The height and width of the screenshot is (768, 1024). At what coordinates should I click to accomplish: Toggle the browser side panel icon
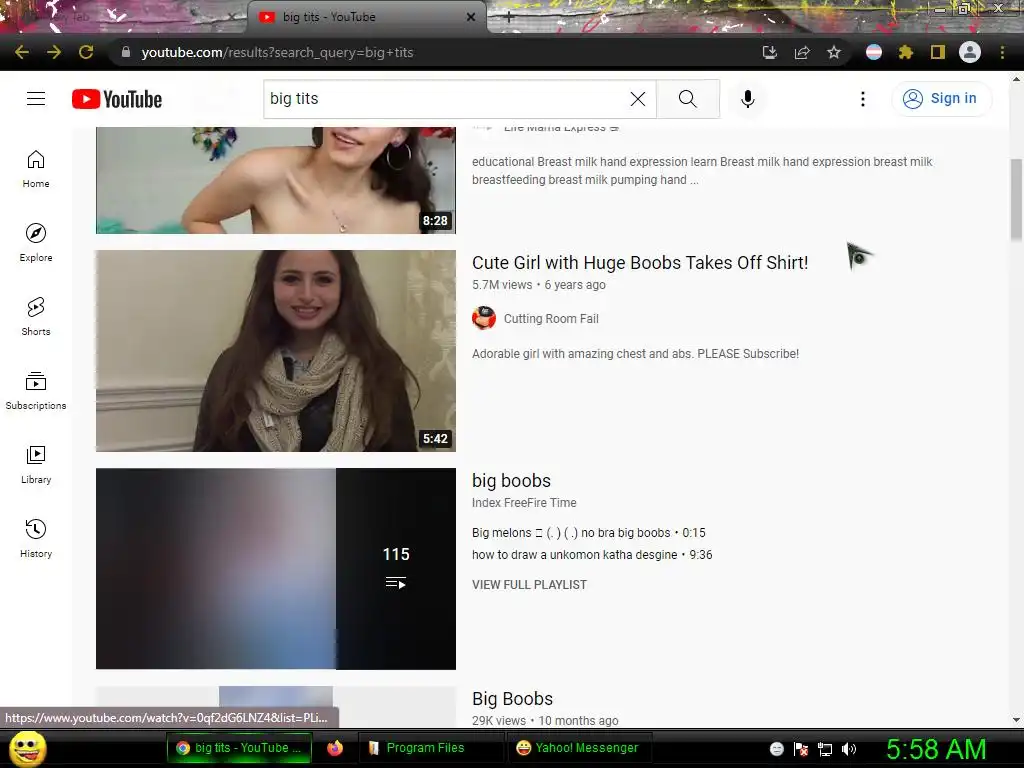pyautogui.click(x=938, y=52)
